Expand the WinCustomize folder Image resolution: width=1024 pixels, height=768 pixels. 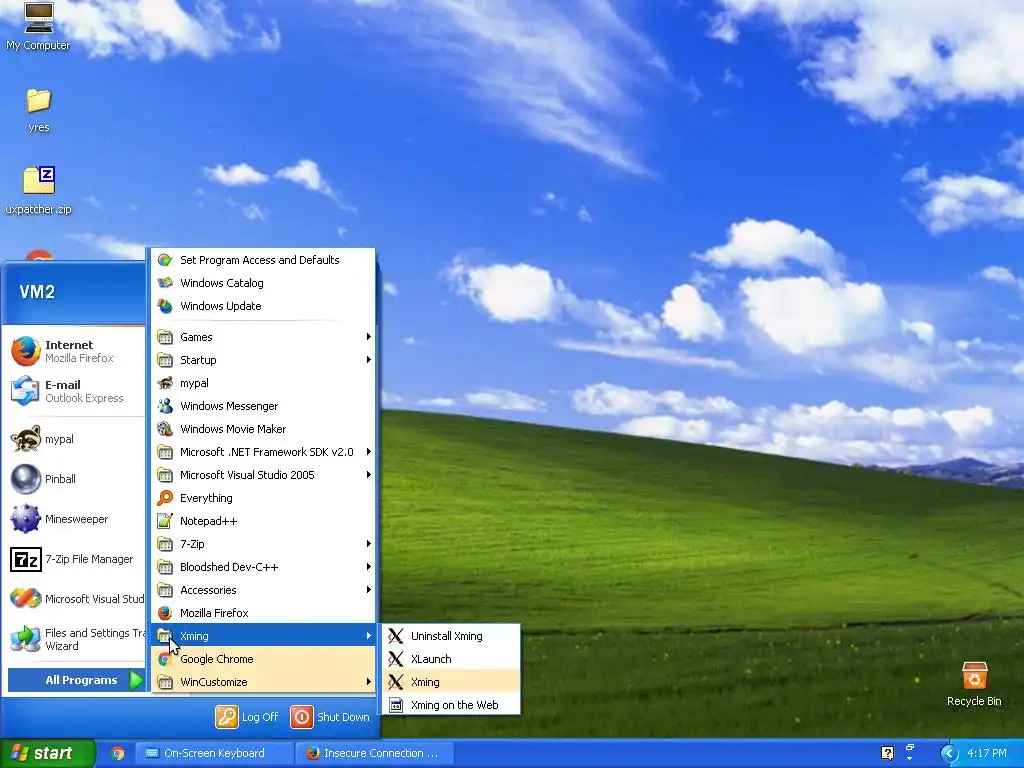(x=264, y=682)
